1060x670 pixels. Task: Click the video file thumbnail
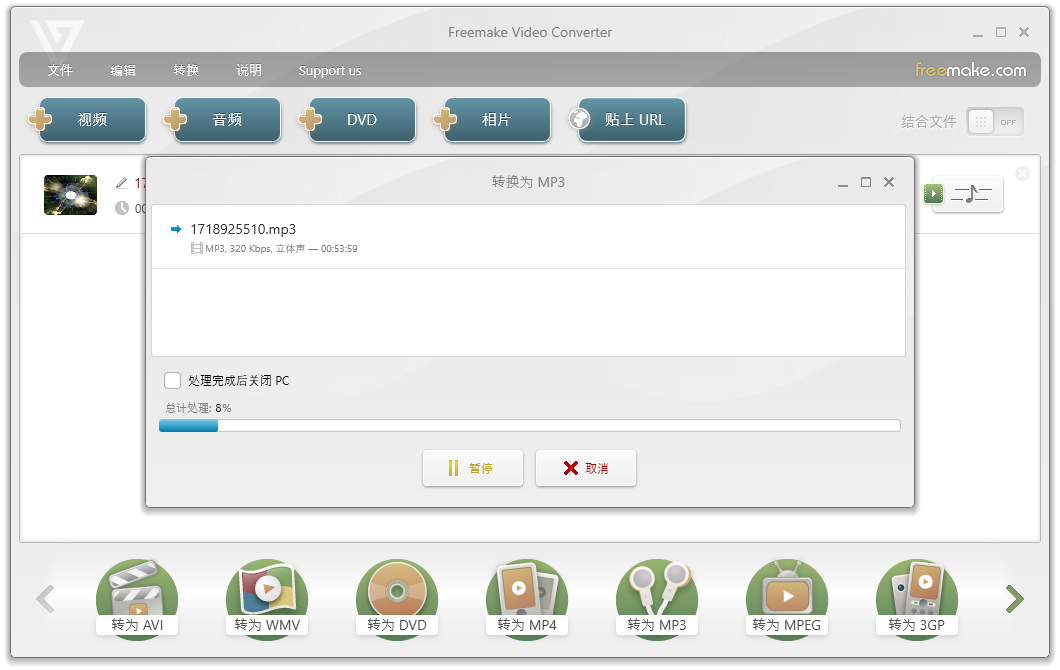click(70, 195)
